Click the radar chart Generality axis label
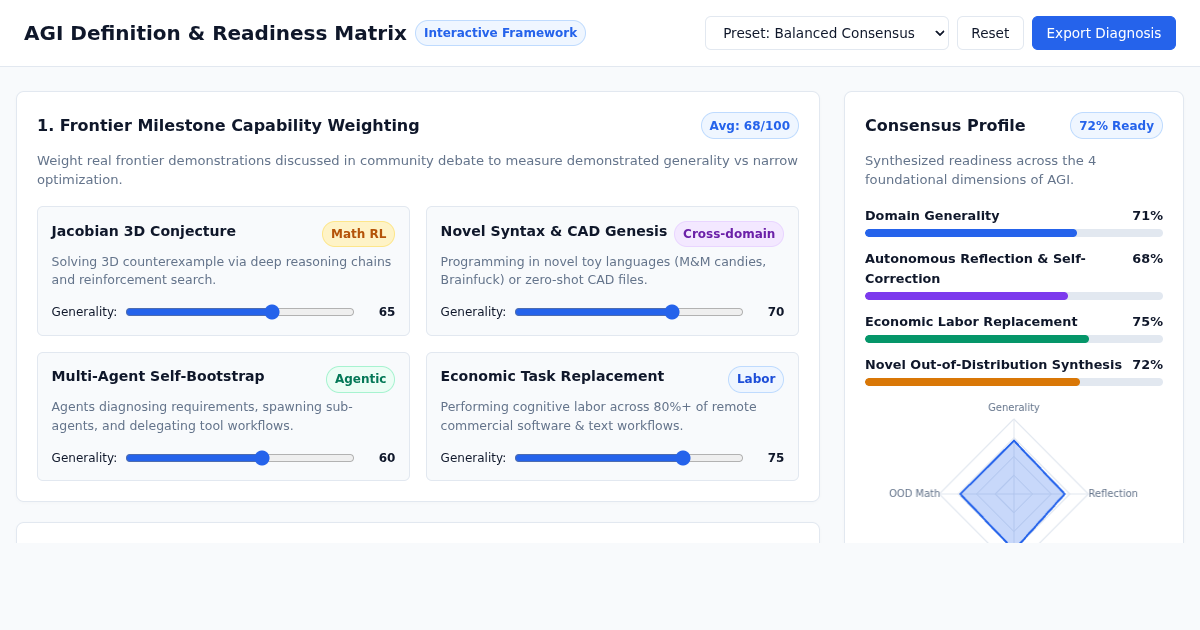 [x=1014, y=407]
